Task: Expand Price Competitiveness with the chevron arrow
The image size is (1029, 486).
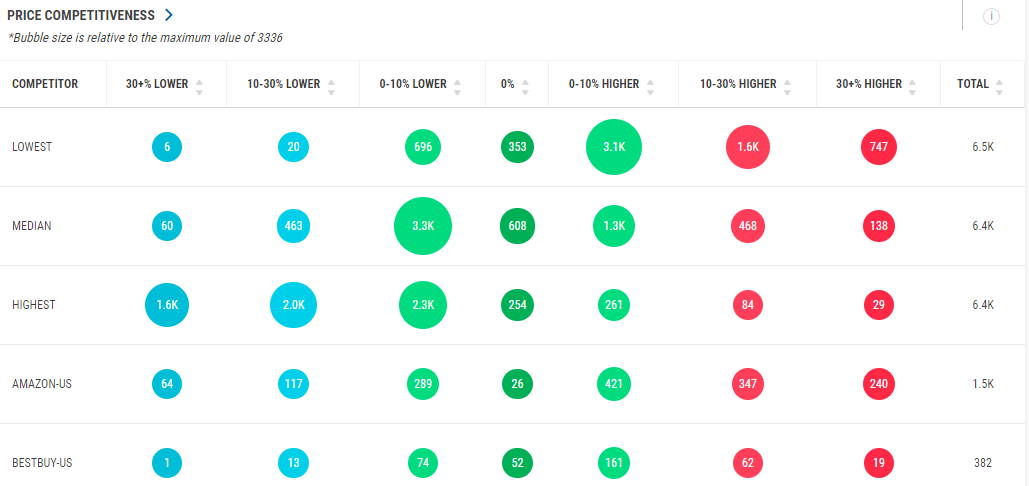Action: click(169, 15)
